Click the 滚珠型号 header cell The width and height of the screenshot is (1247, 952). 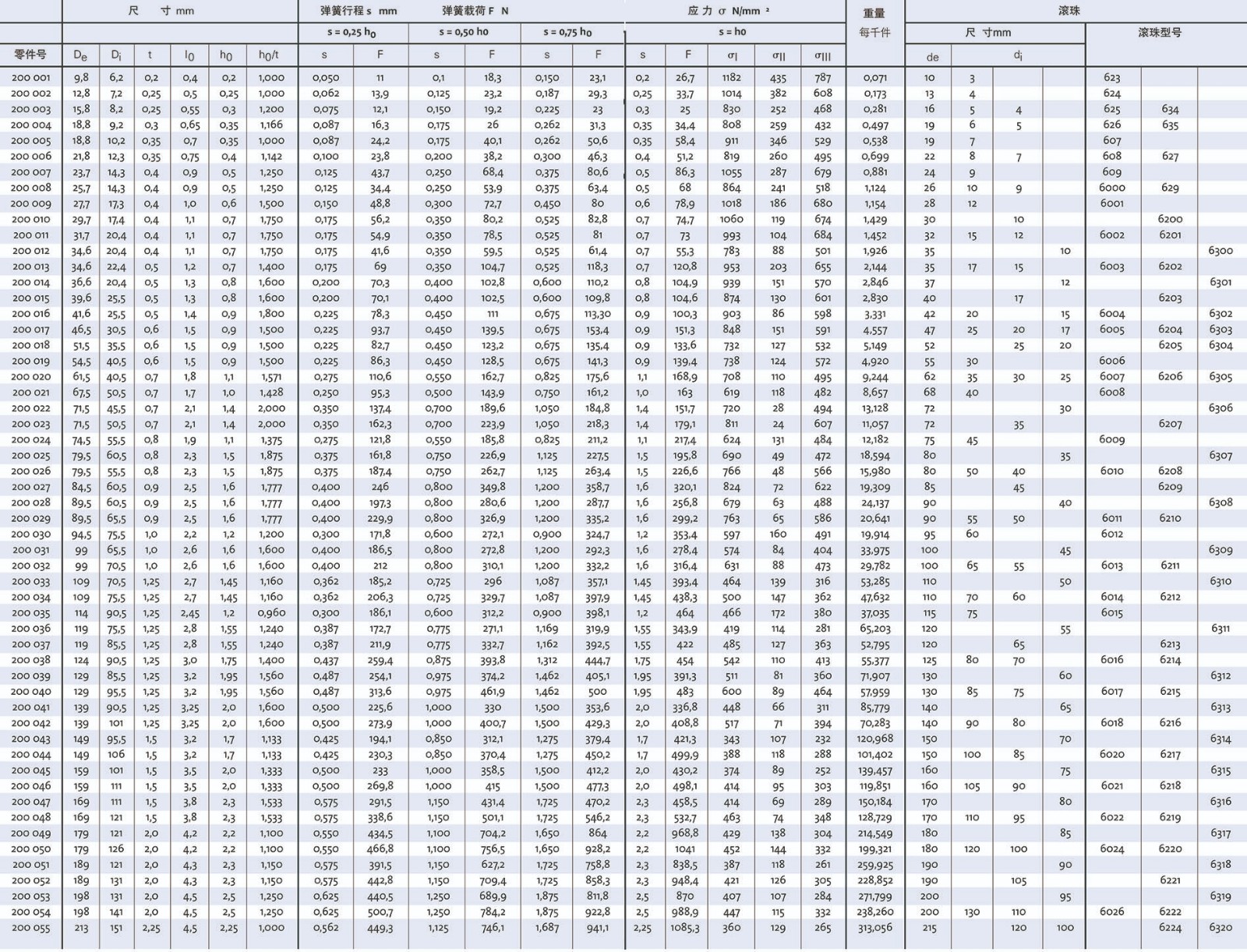[1159, 33]
